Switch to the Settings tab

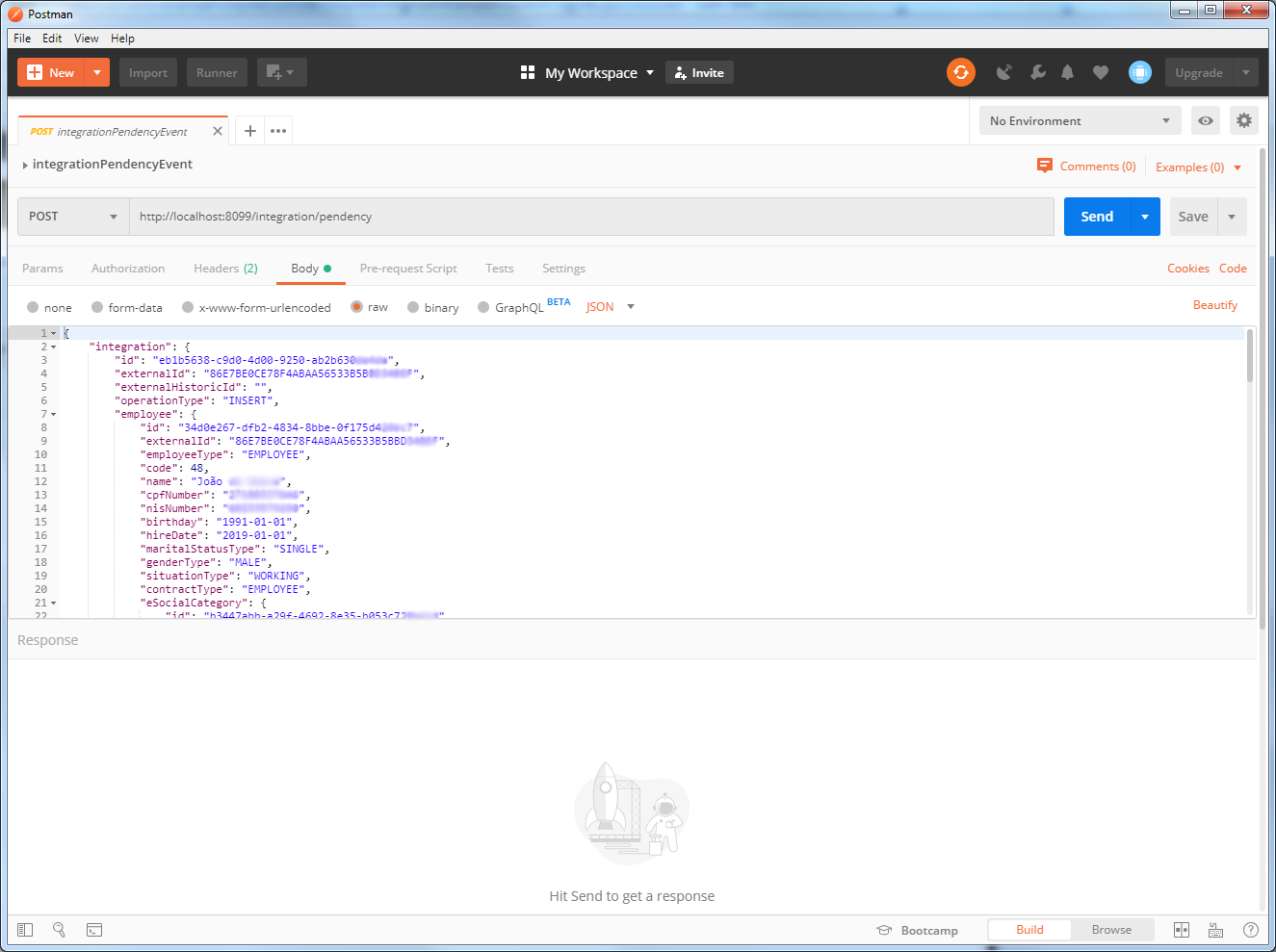click(x=563, y=269)
